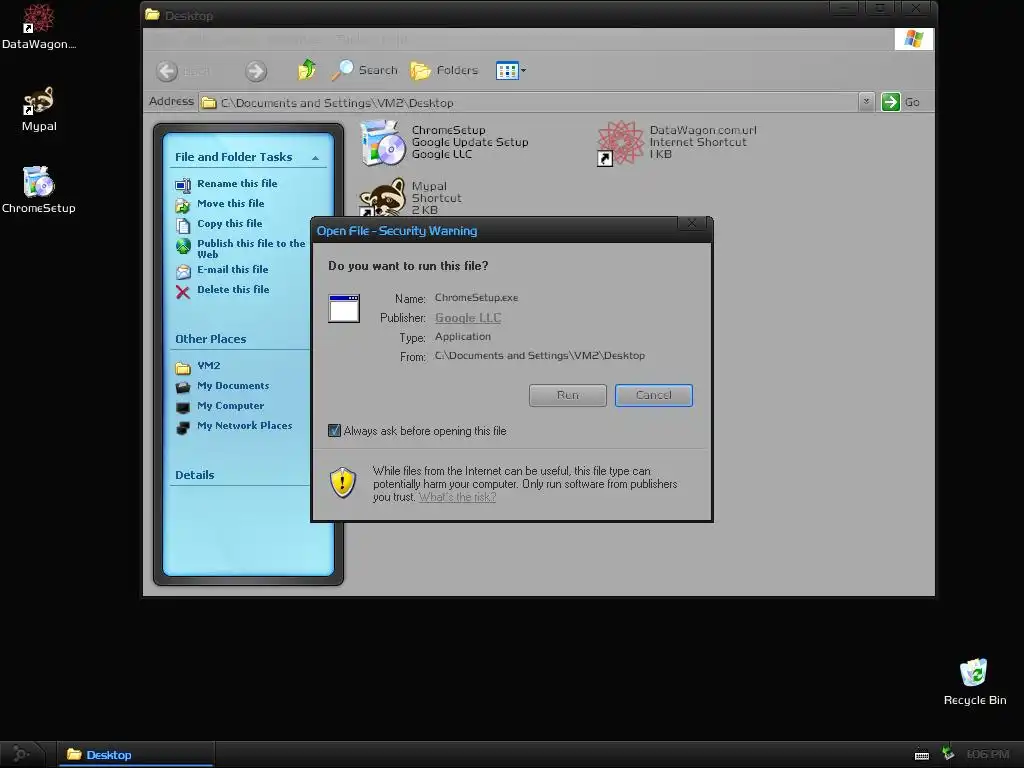
Task: Click the Rename this file icon
Action: point(183,185)
